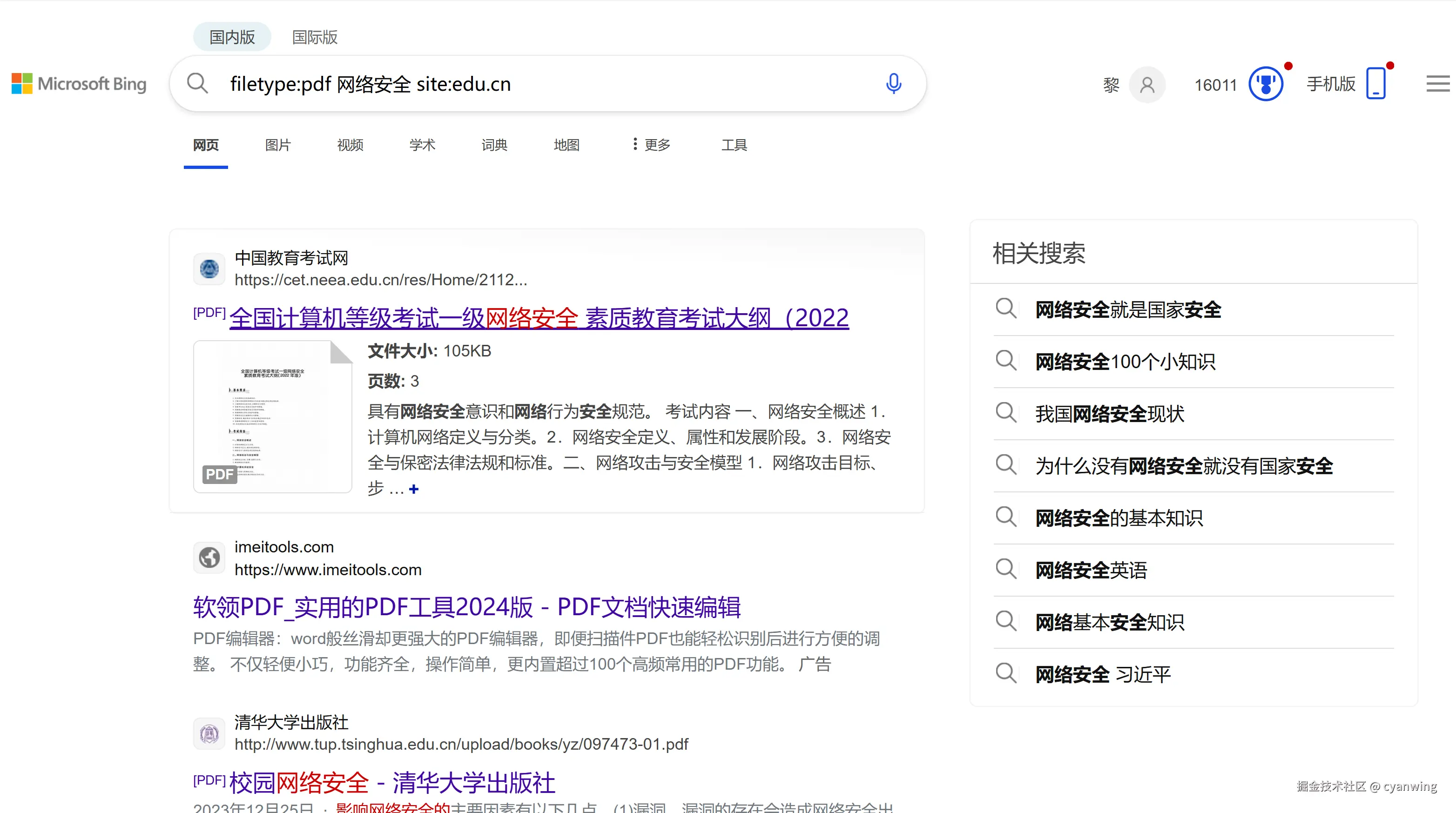Click the Microsoft Bing logo
Viewport: 1456px width, 813px height.
[x=79, y=84]
